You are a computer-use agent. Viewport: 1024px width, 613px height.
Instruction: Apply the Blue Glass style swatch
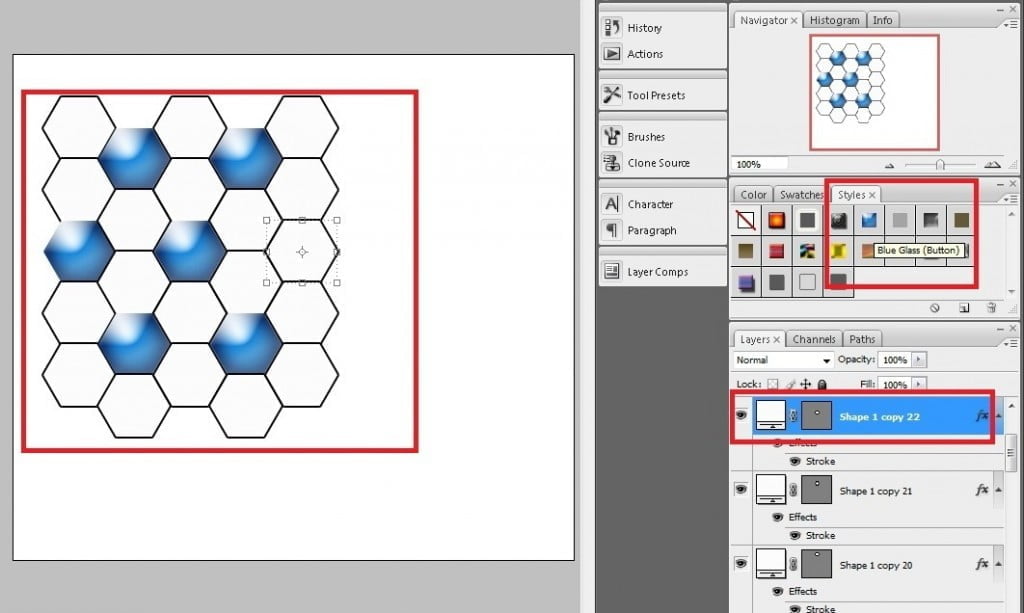tap(869, 220)
